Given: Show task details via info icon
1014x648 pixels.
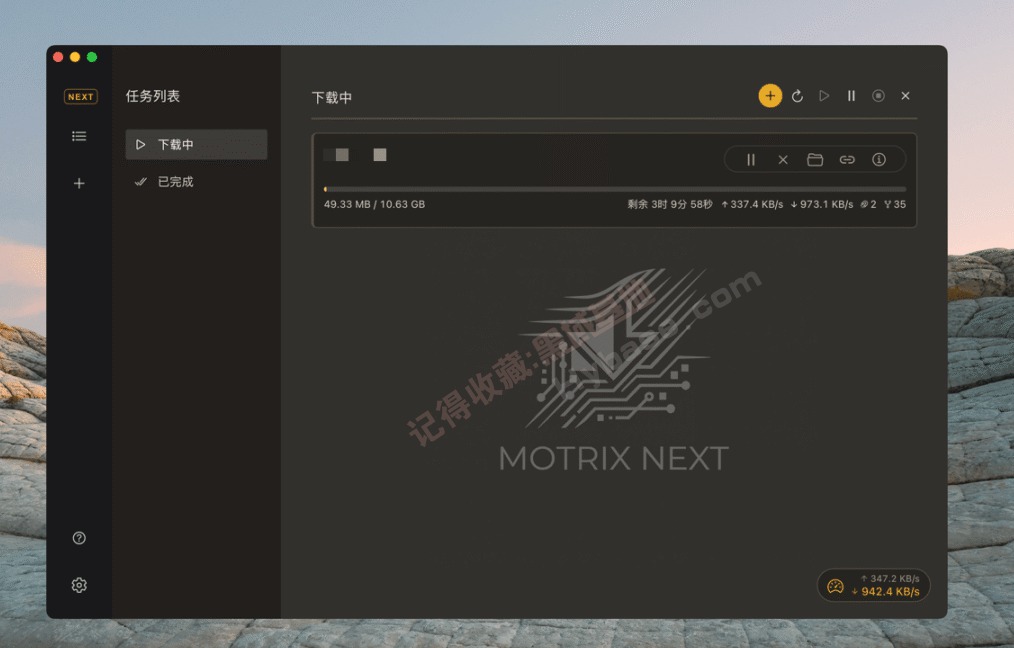Looking at the screenshot, I should (879, 159).
